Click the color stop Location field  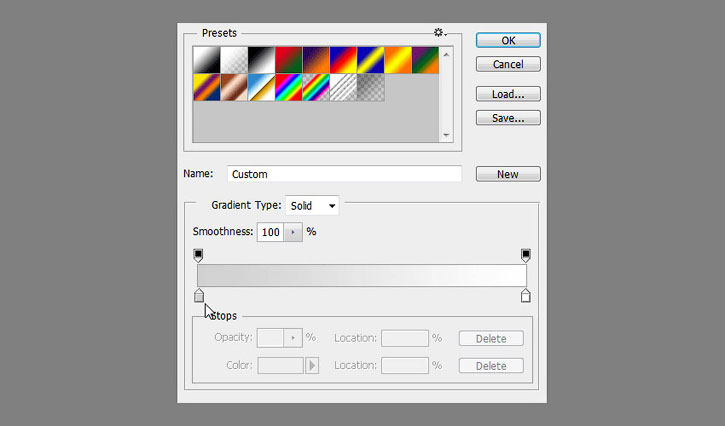click(405, 365)
